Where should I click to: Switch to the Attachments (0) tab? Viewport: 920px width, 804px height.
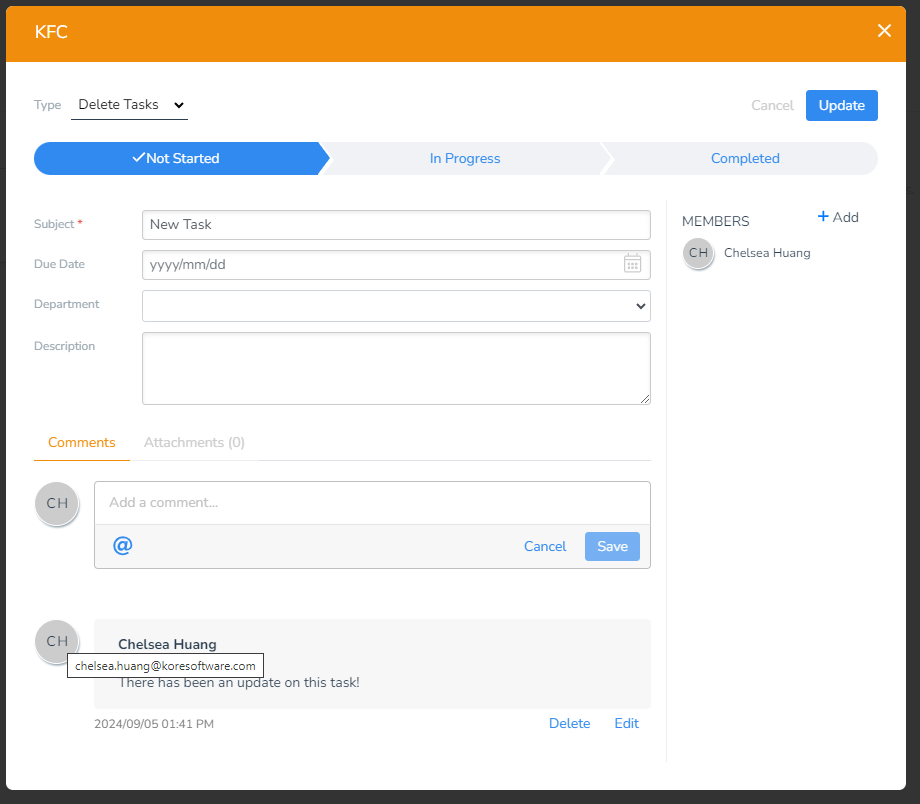point(194,442)
